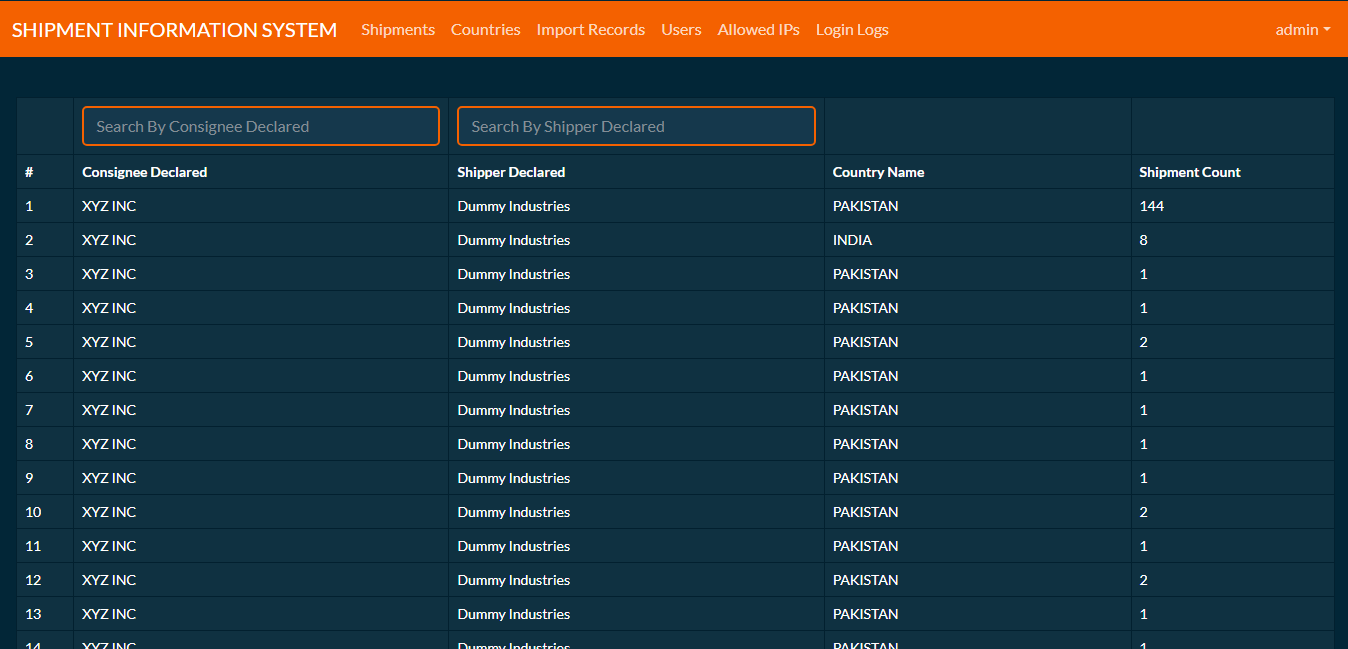Click shipment count 8 in row 2
Image resolution: width=1348 pixels, height=649 pixels.
[x=1143, y=240]
